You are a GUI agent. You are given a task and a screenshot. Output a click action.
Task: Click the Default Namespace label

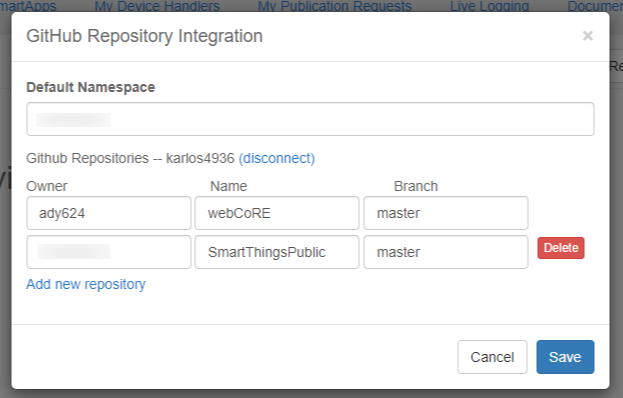[91, 87]
